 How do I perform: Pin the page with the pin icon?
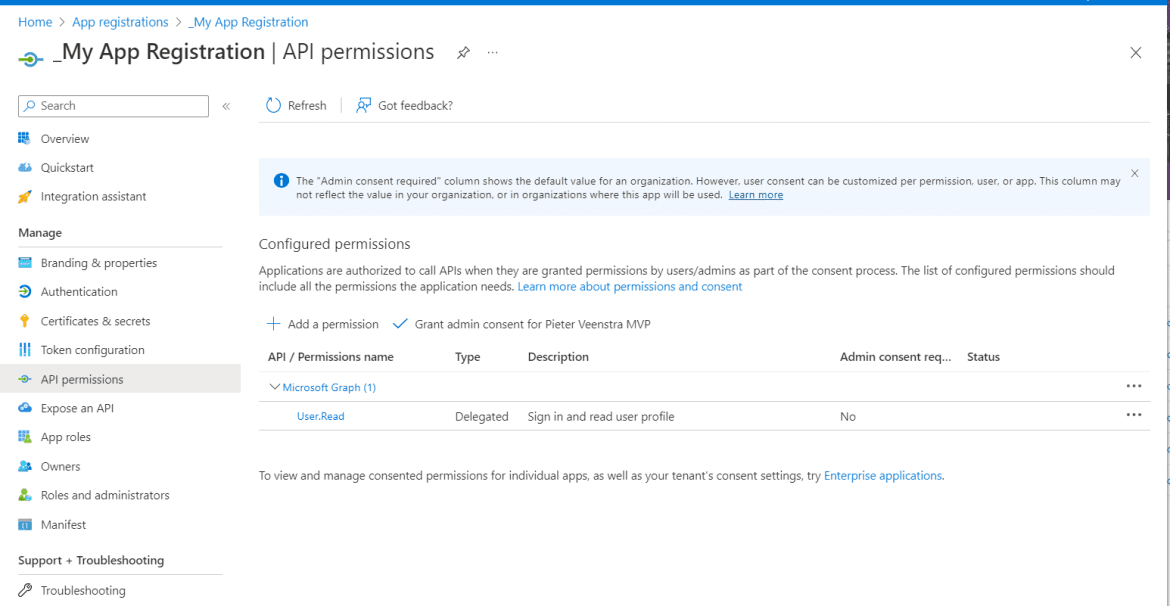click(463, 53)
